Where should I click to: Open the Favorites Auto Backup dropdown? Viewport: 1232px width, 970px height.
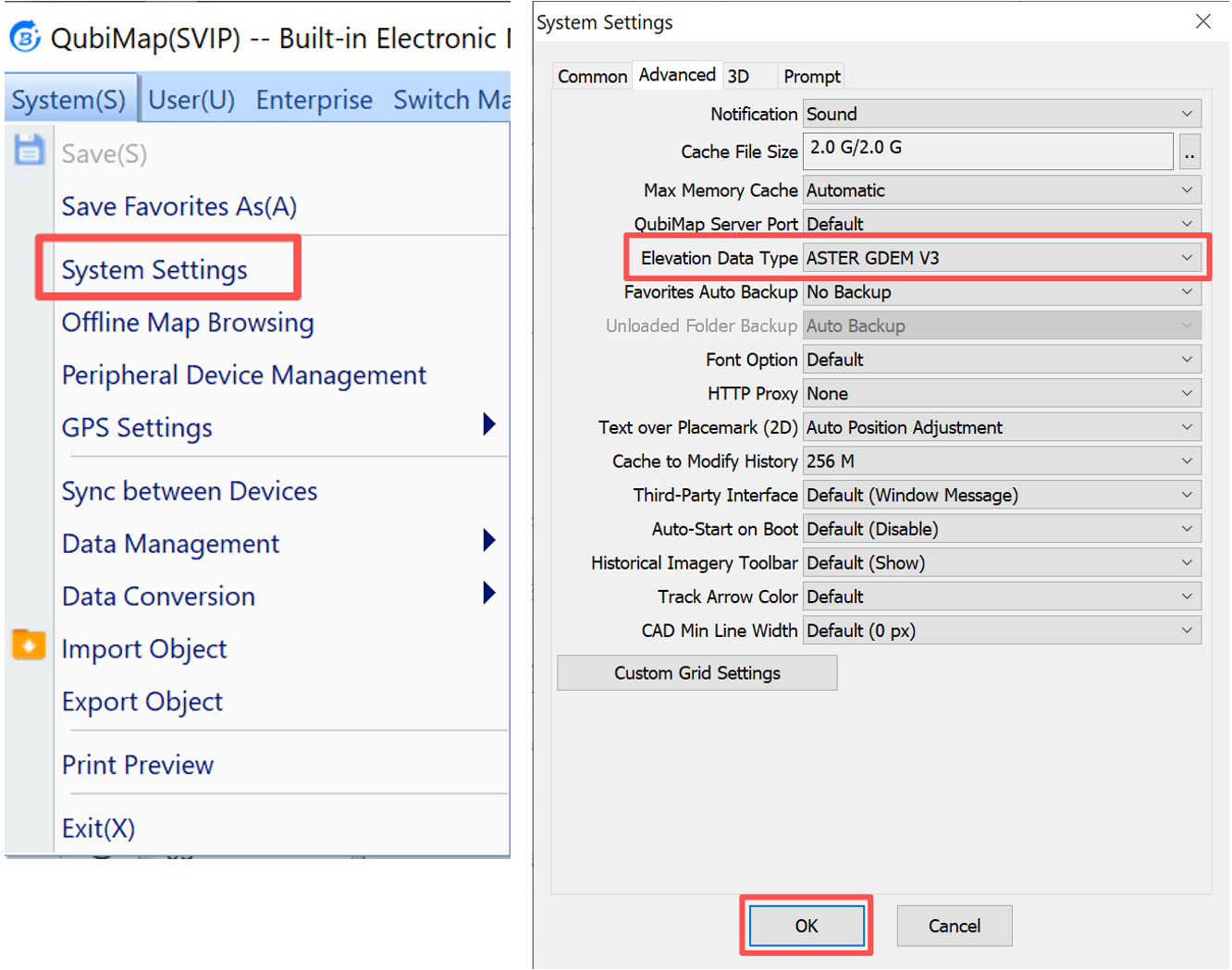click(x=1002, y=292)
